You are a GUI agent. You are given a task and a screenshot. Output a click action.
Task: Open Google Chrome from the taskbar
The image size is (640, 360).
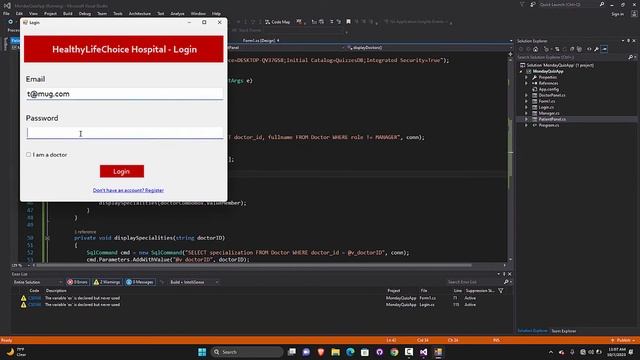(x=394, y=352)
